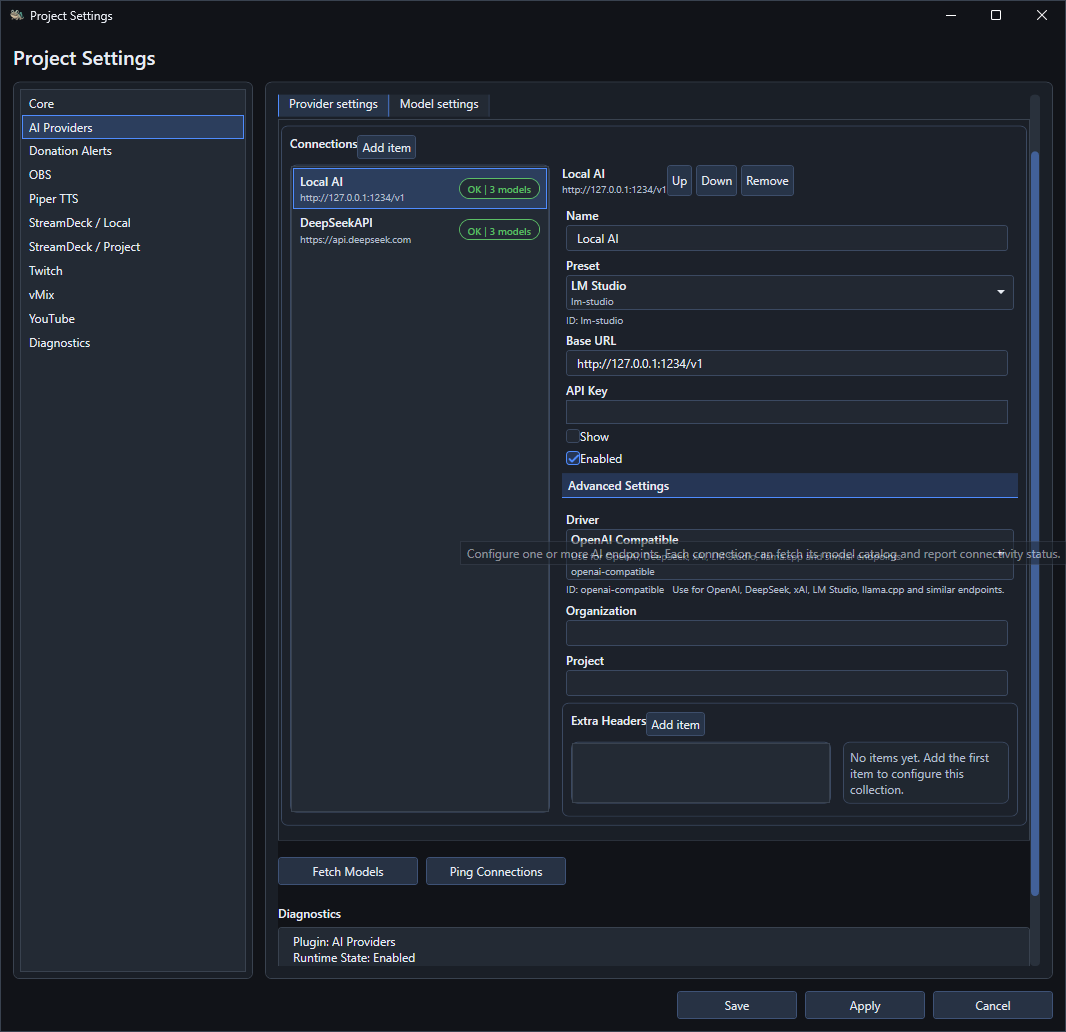Viewport: 1066px width, 1032px height.
Task: Apply the settings changes
Action: [865, 1005]
